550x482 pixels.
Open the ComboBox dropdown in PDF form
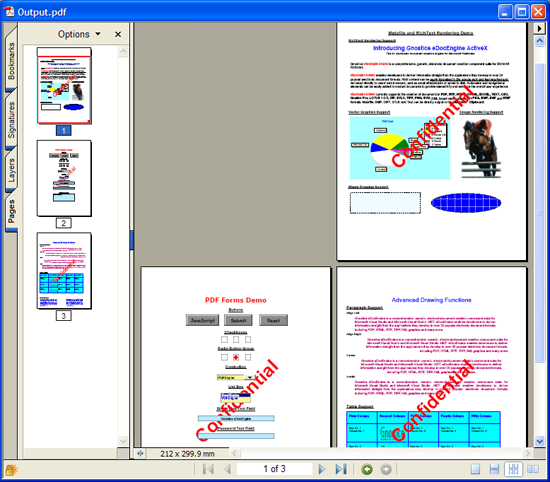(250, 377)
